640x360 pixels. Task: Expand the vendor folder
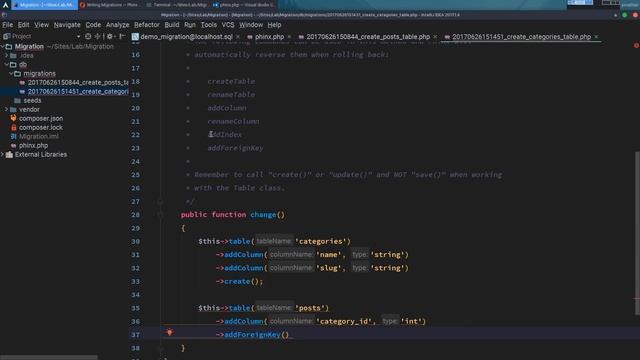7,109
